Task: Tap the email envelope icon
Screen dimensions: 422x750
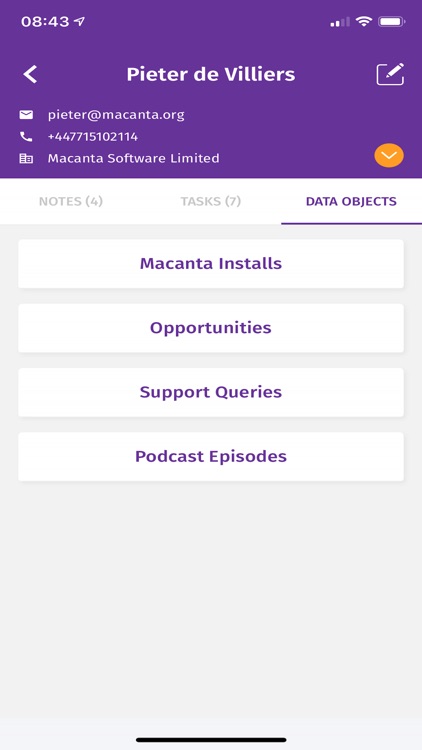Action: pos(26,115)
